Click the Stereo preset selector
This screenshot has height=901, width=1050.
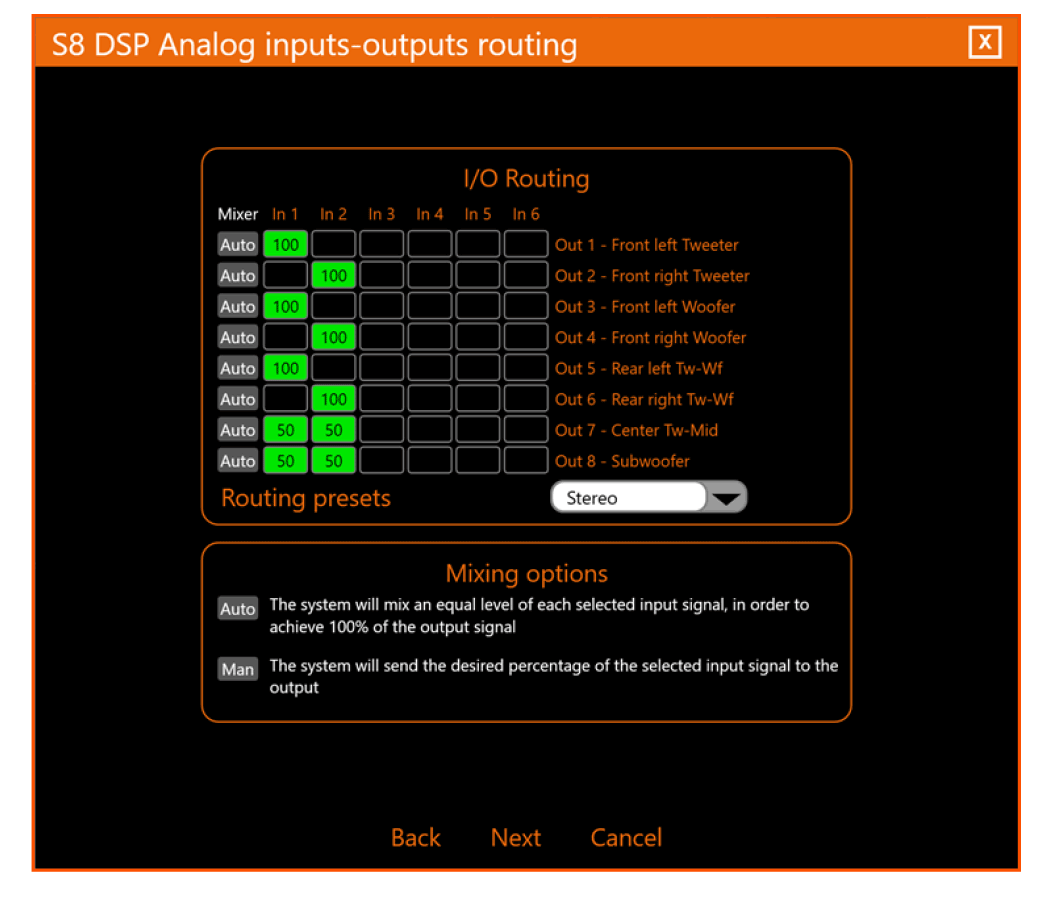point(628,496)
